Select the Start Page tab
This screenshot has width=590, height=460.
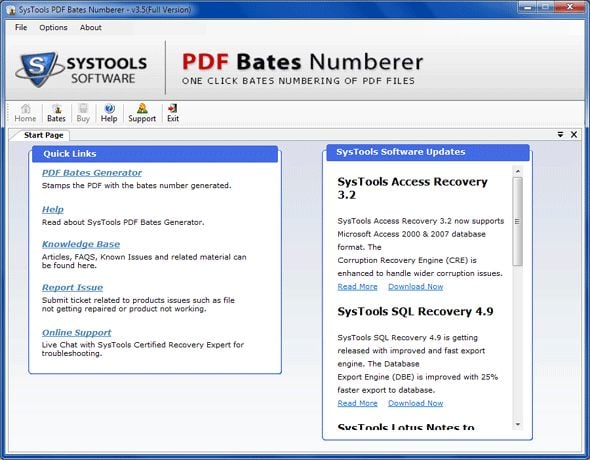43,135
